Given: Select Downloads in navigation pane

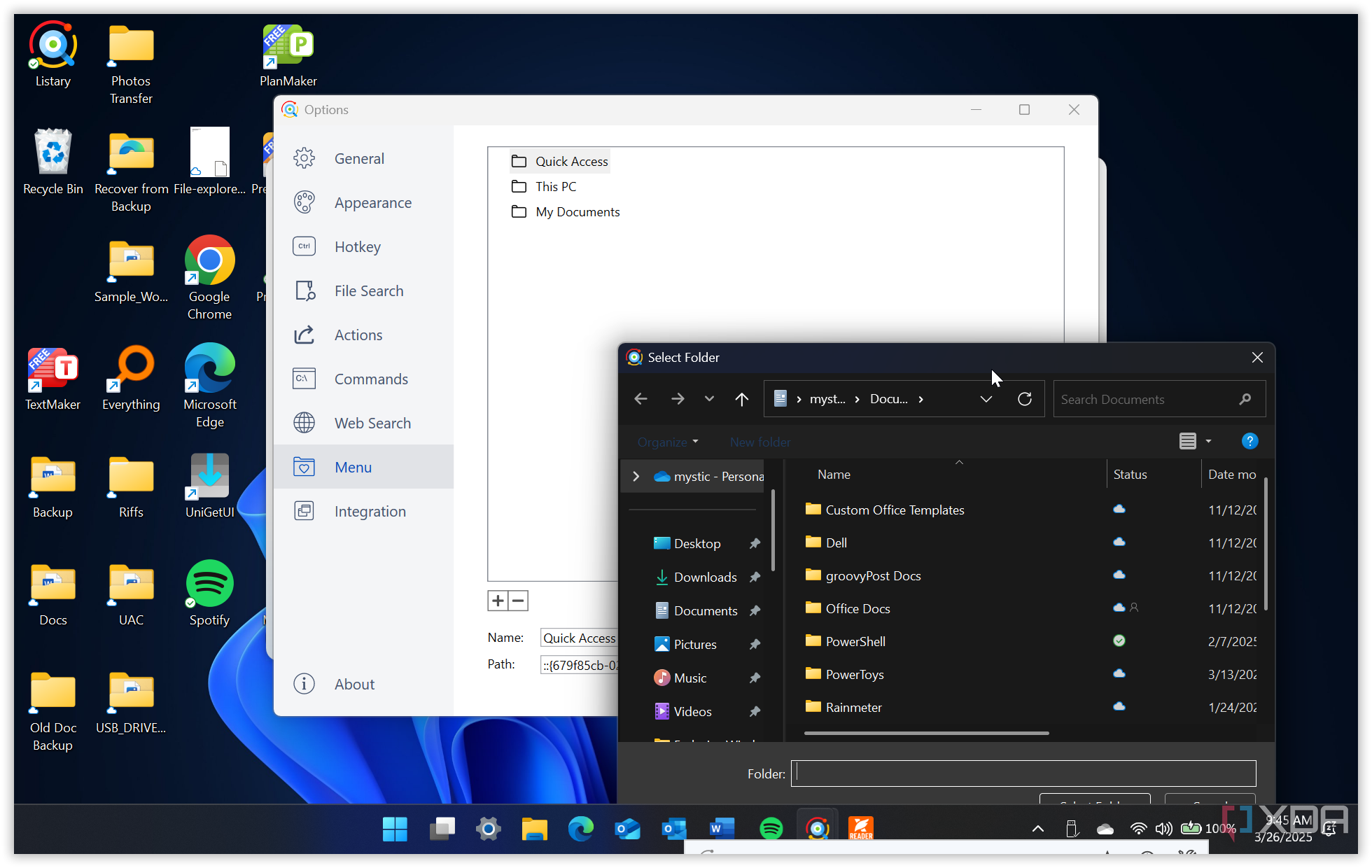Looking at the screenshot, I should point(705,577).
